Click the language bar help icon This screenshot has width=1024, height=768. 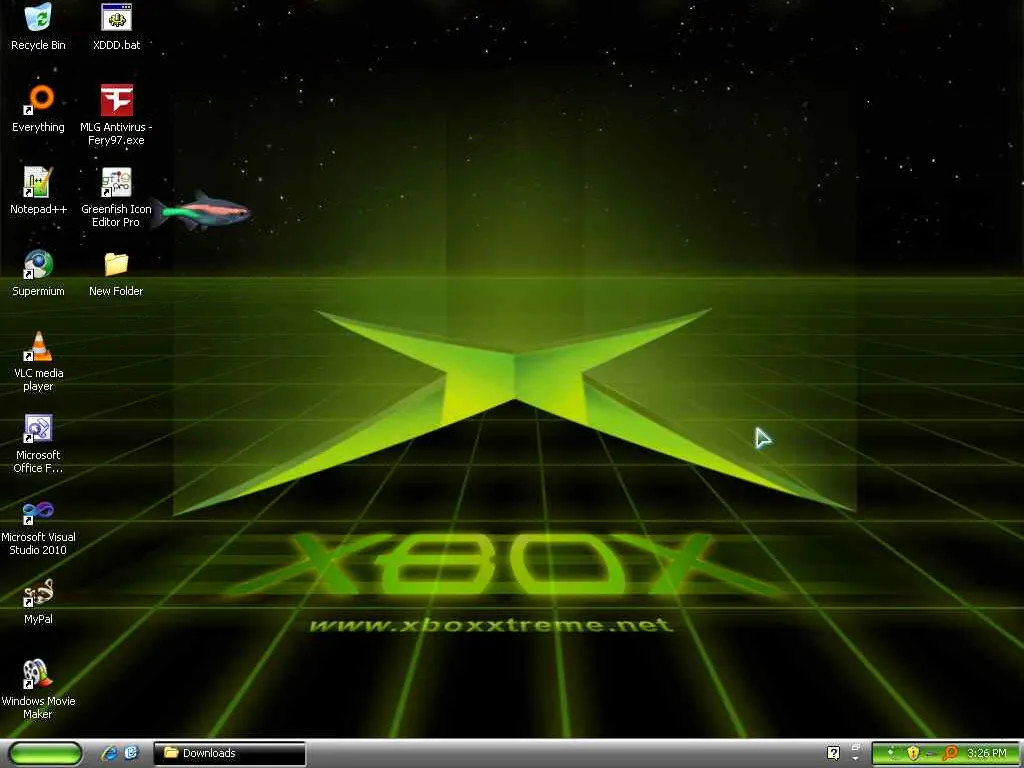(x=833, y=753)
